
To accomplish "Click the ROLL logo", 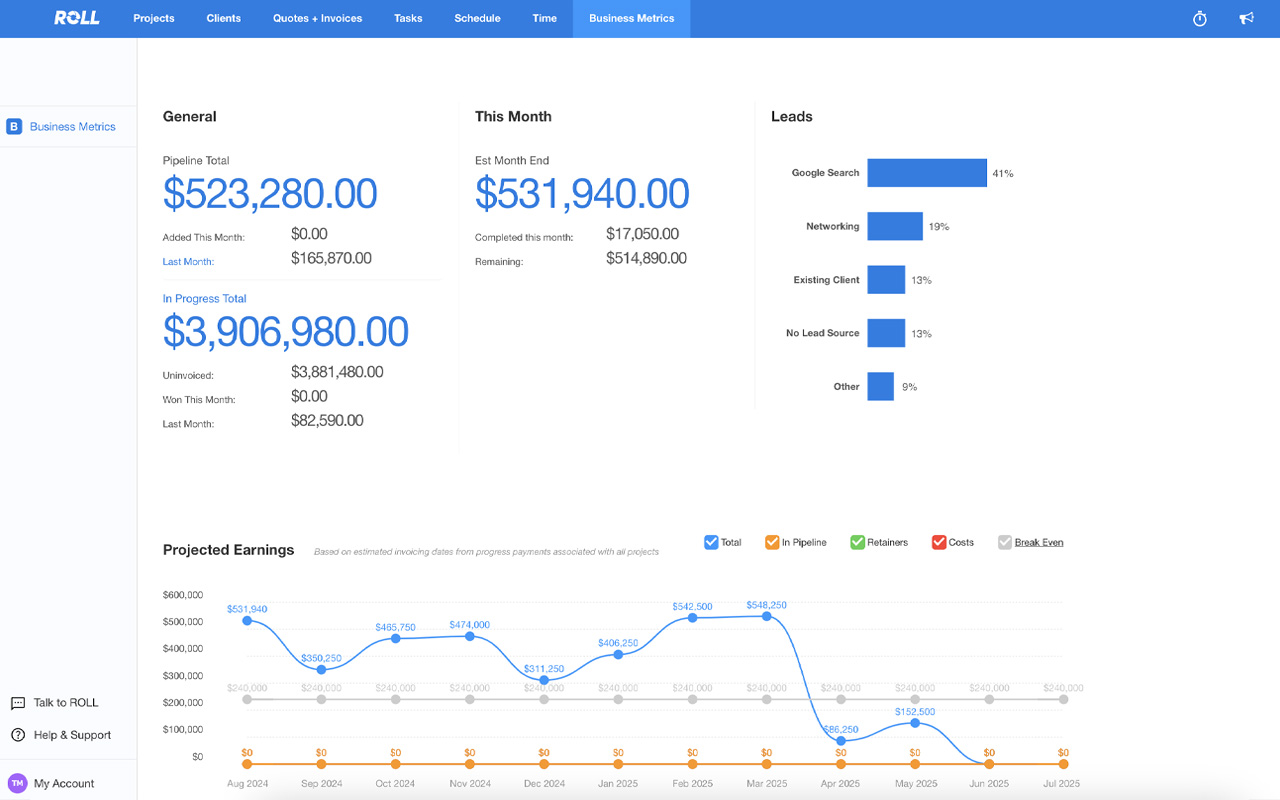I will tap(77, 18).
